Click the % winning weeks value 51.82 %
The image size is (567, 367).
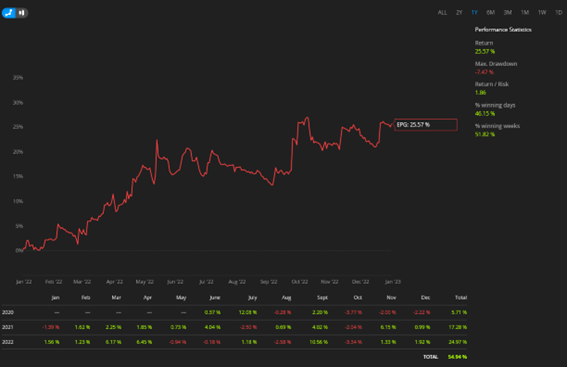(485, 134)
